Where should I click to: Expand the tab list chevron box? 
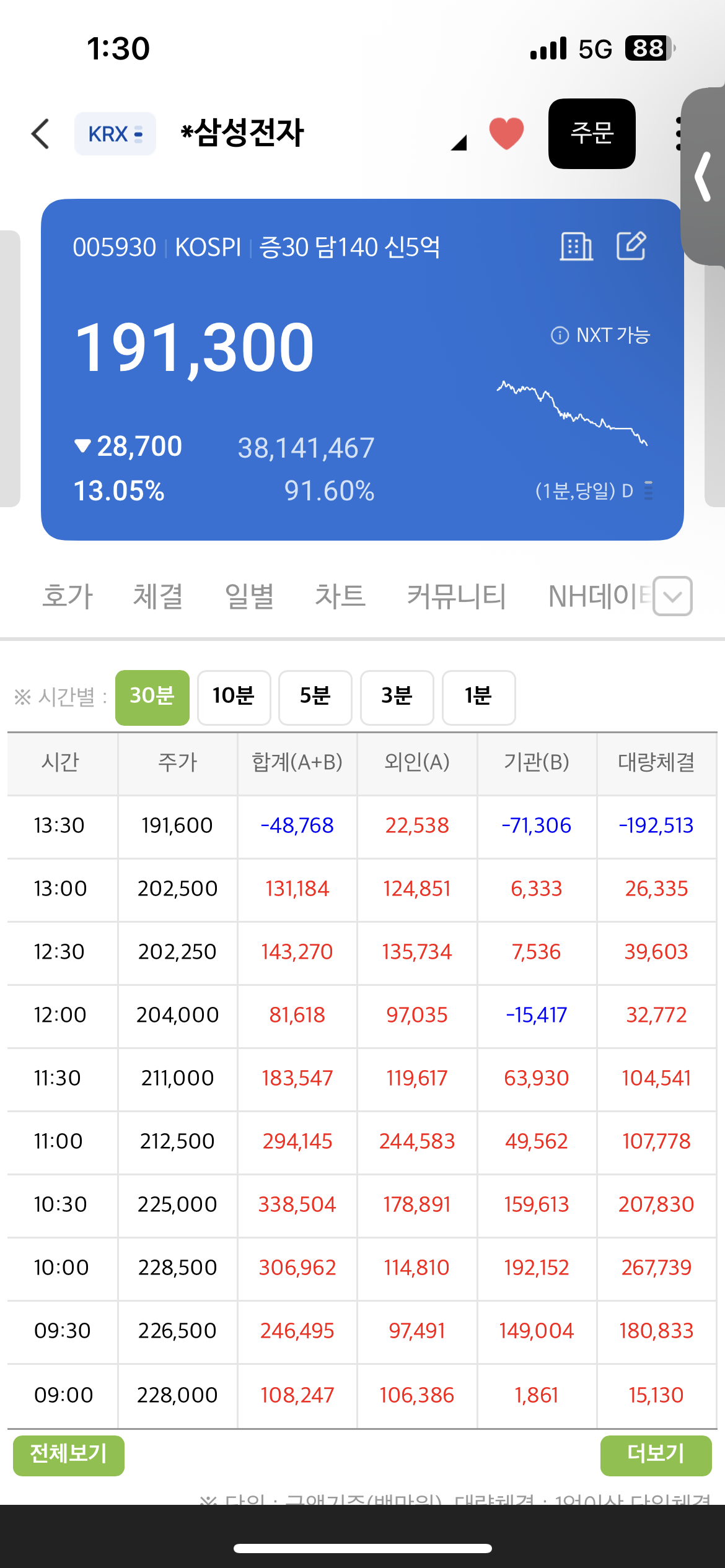pos(673,596)
